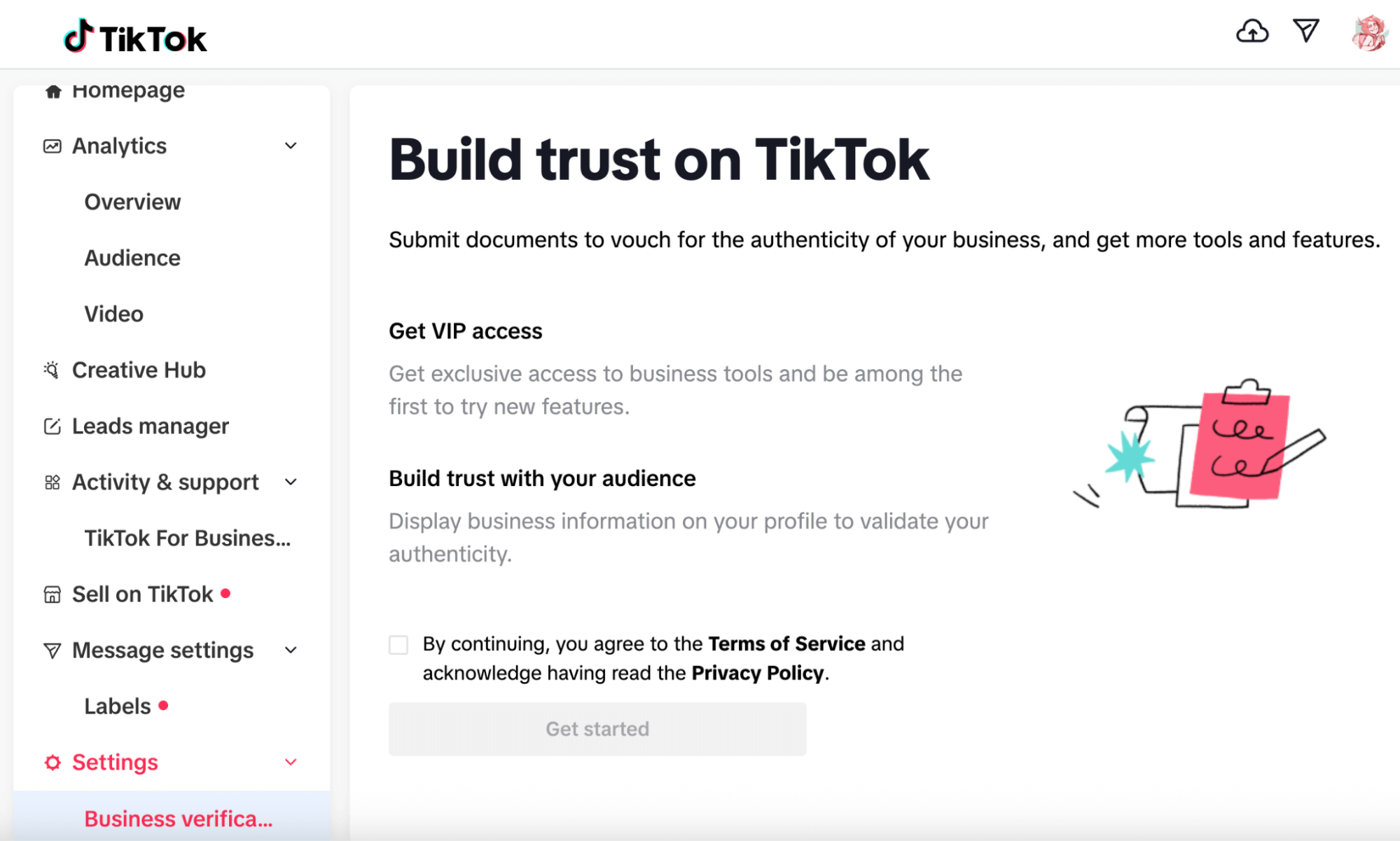Screen dimensions: 1400x841
Task: Open the Privacy Policy link
Action: (x=757, y=672)
